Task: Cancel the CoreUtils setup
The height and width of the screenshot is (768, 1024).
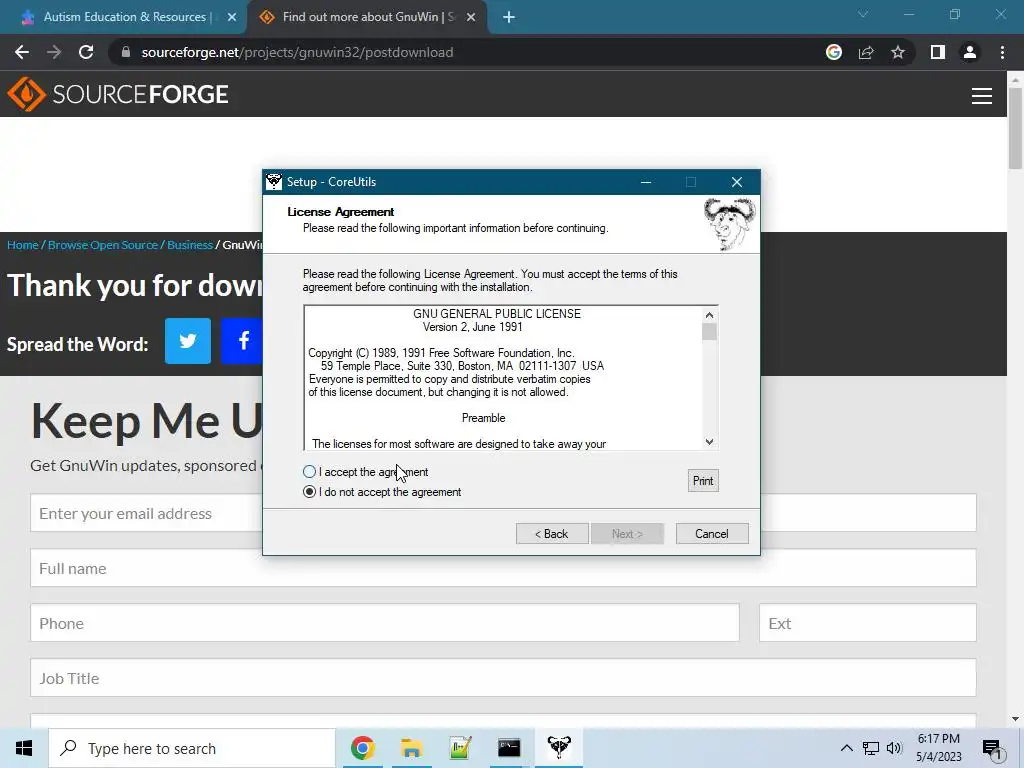Action: (x=712, y=534)
